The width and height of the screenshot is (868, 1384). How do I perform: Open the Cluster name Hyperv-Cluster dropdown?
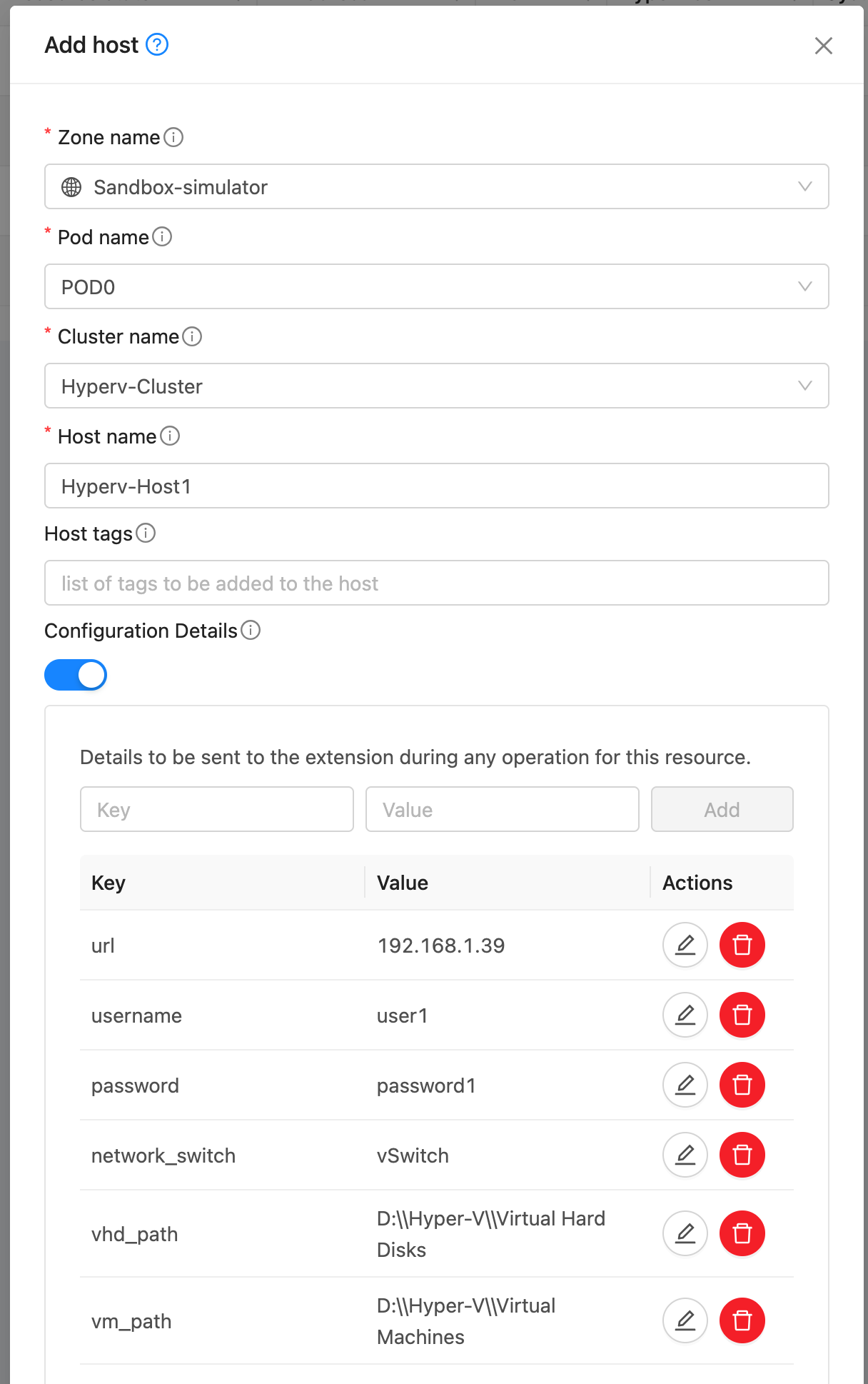tap(436, 386)
